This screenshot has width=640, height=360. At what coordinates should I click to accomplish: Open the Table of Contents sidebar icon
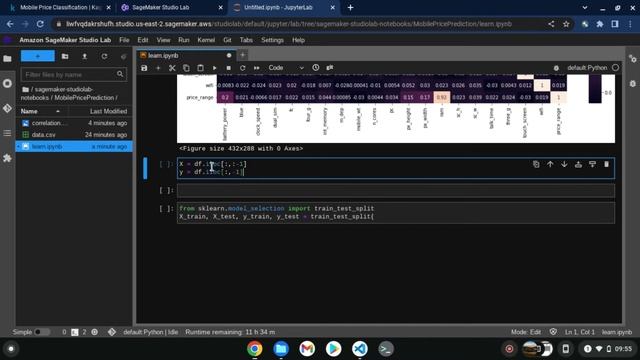click(x=7, y=133)
